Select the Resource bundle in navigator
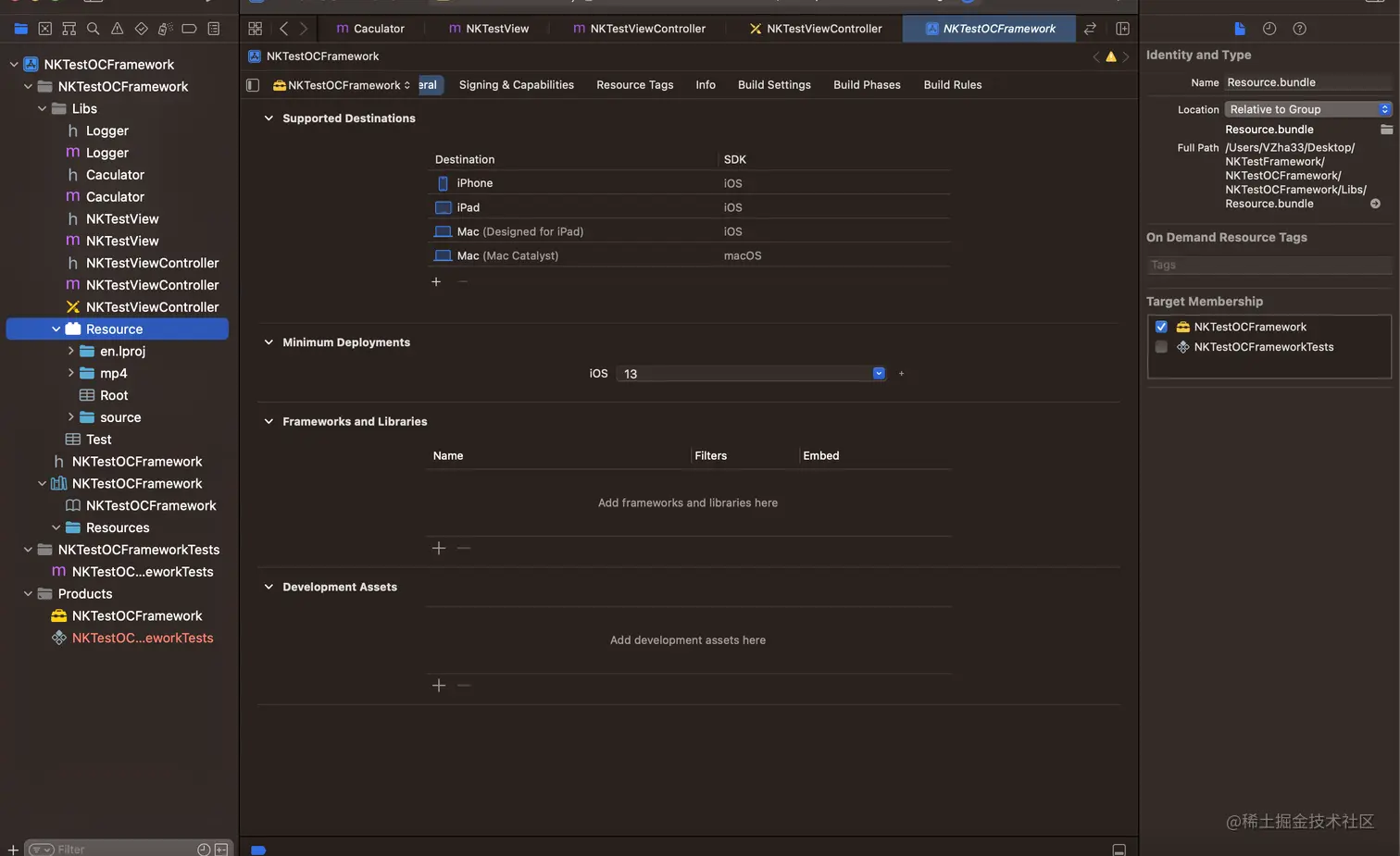 coord(118,329)
